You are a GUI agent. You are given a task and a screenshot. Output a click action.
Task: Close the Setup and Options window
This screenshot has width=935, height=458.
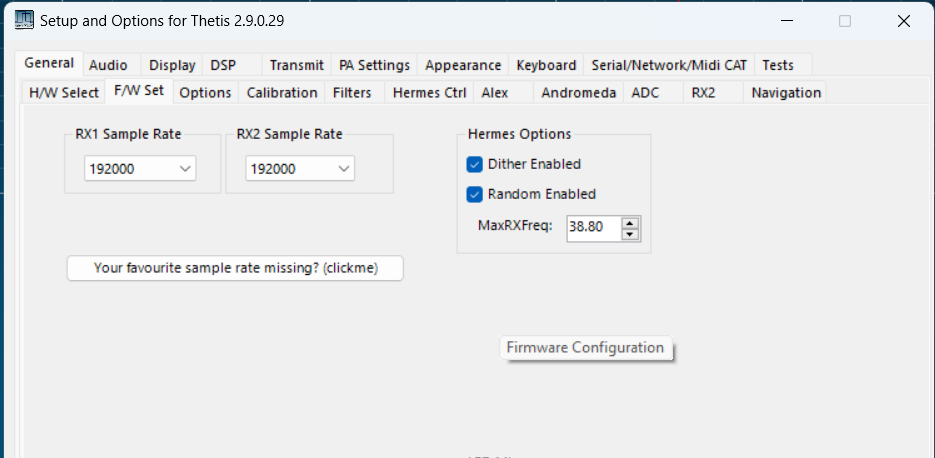[x=903, y=20]
